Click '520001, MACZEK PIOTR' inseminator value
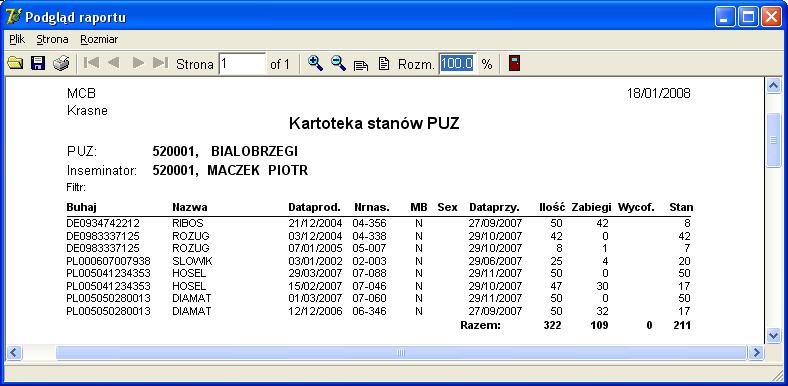 (230, 171)
